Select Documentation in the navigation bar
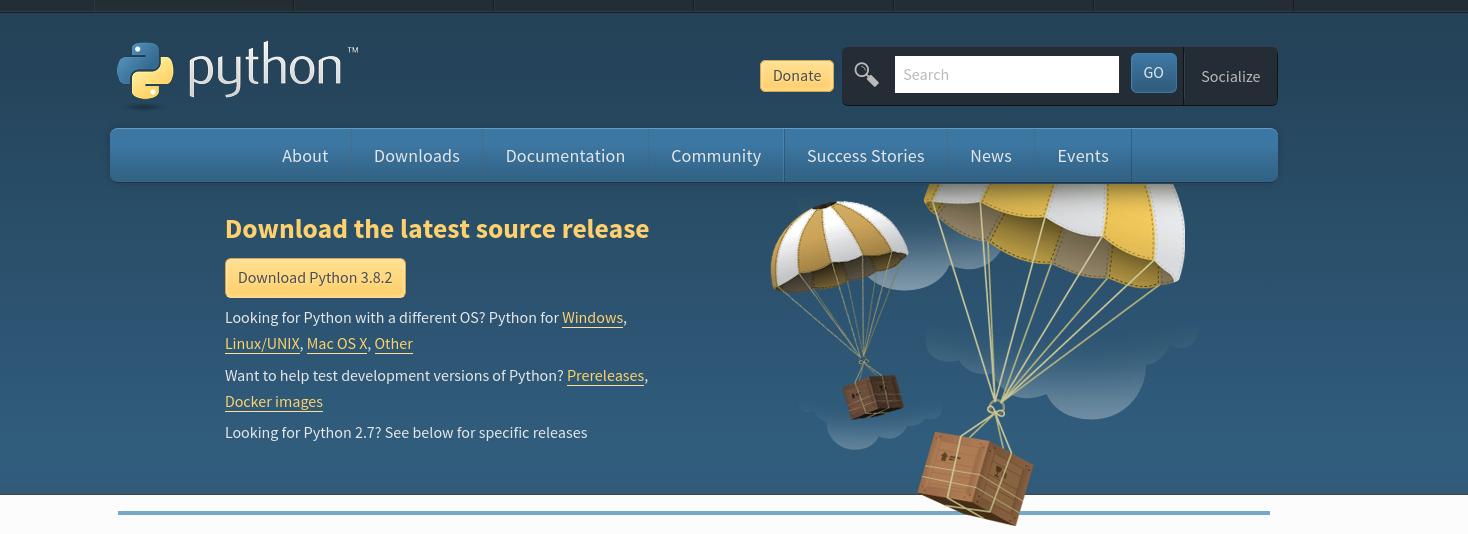The image size is (1468, 534). (x=565, y=156)
